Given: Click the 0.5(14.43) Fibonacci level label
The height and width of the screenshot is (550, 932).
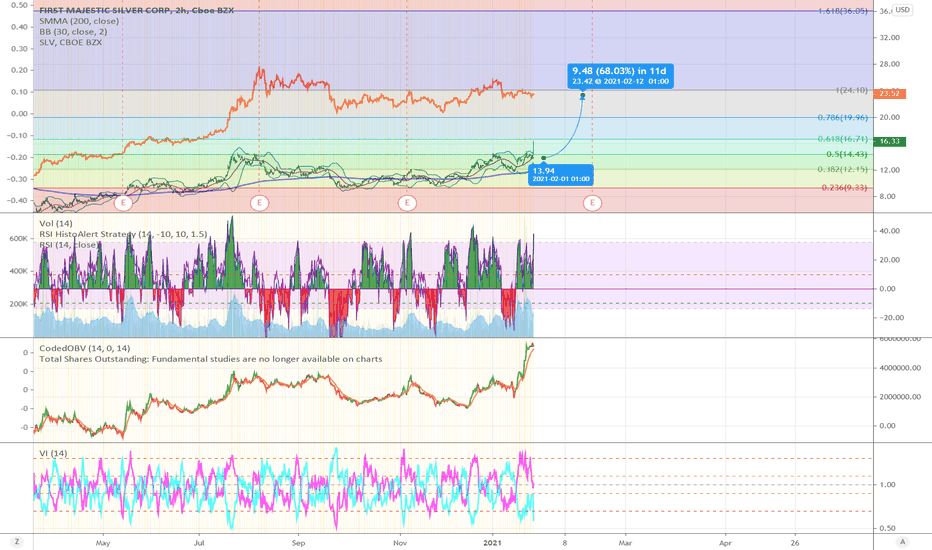Looking at the screenshot, I should coord(846,155).
